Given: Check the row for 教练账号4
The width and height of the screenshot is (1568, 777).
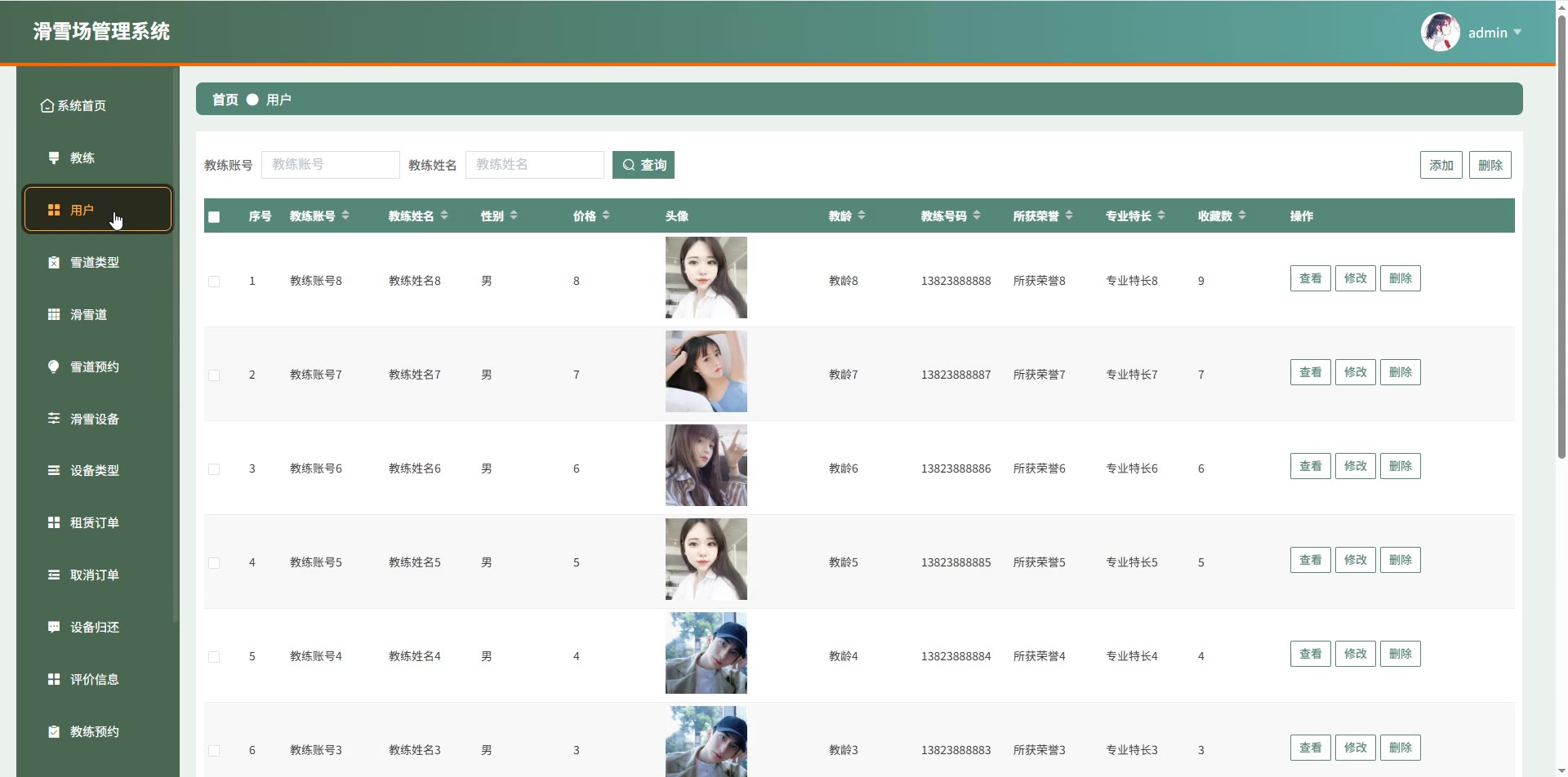Looking at the screenshot, I should [214, 657].
